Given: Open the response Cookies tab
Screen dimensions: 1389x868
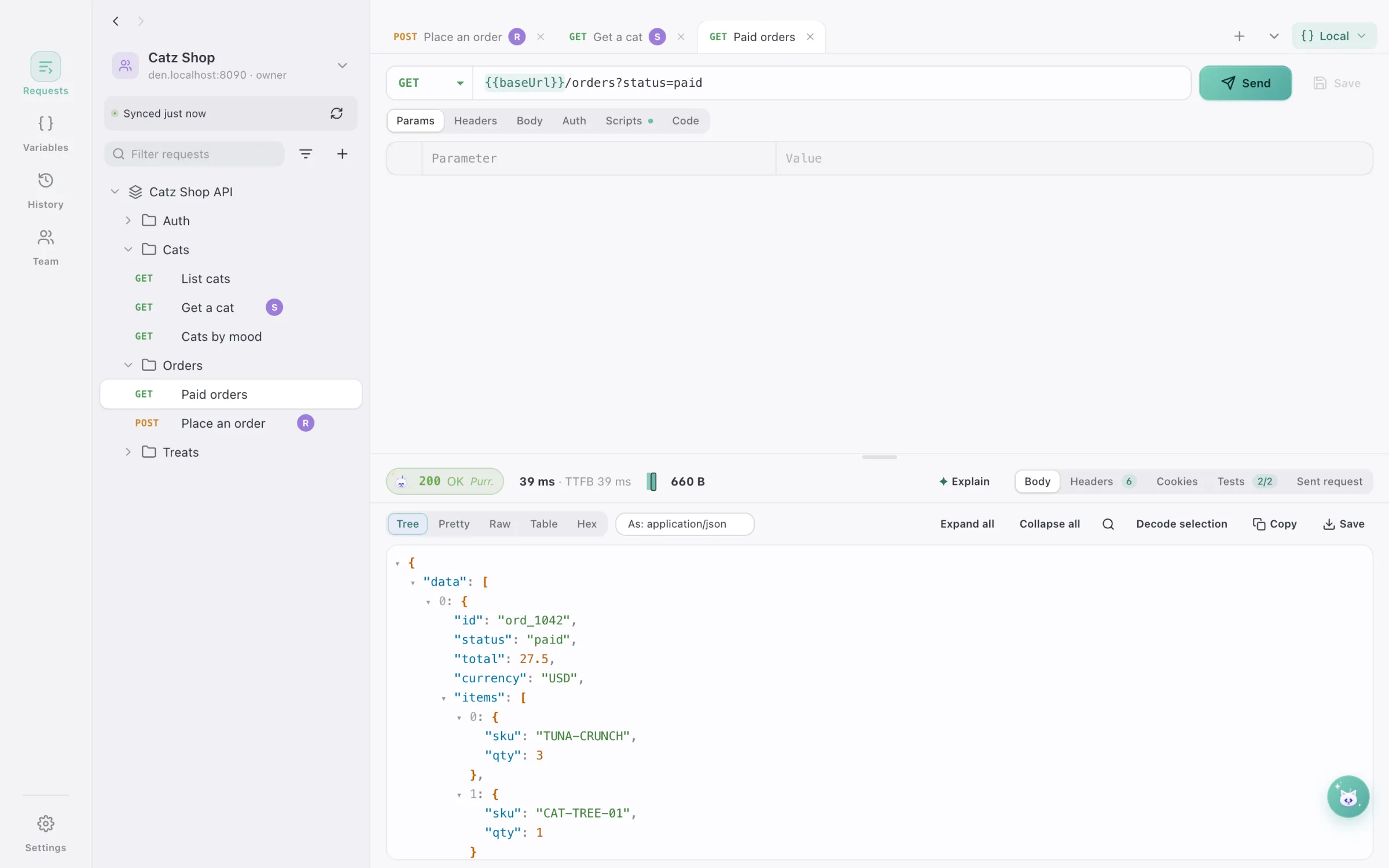Looking at the screenshot, I should (x=1177, y=481).
